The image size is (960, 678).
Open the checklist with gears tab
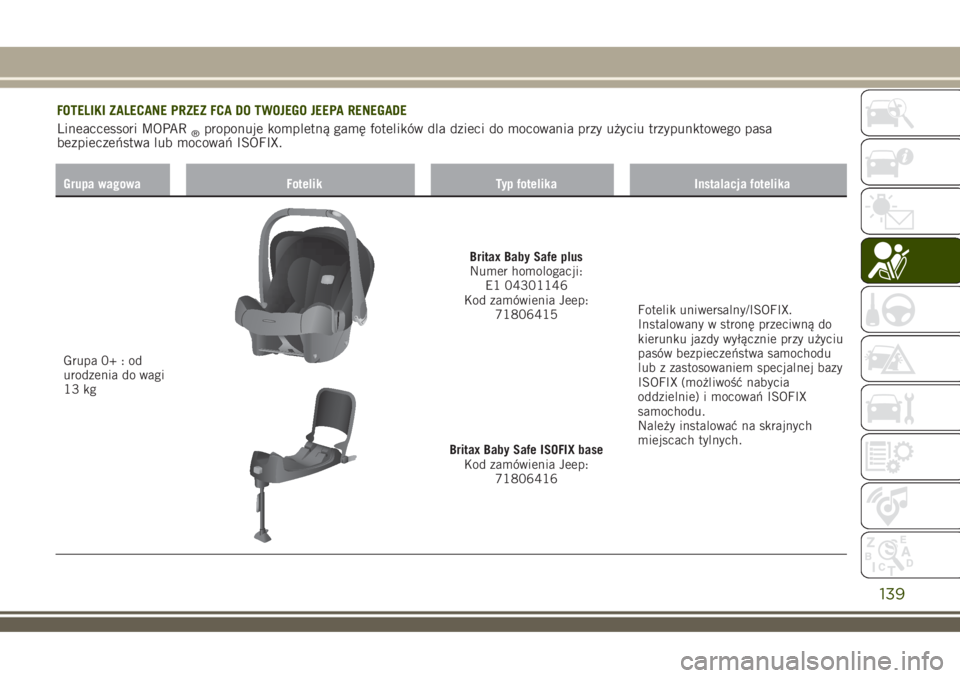pyautogui.click(x=910, y=456)
